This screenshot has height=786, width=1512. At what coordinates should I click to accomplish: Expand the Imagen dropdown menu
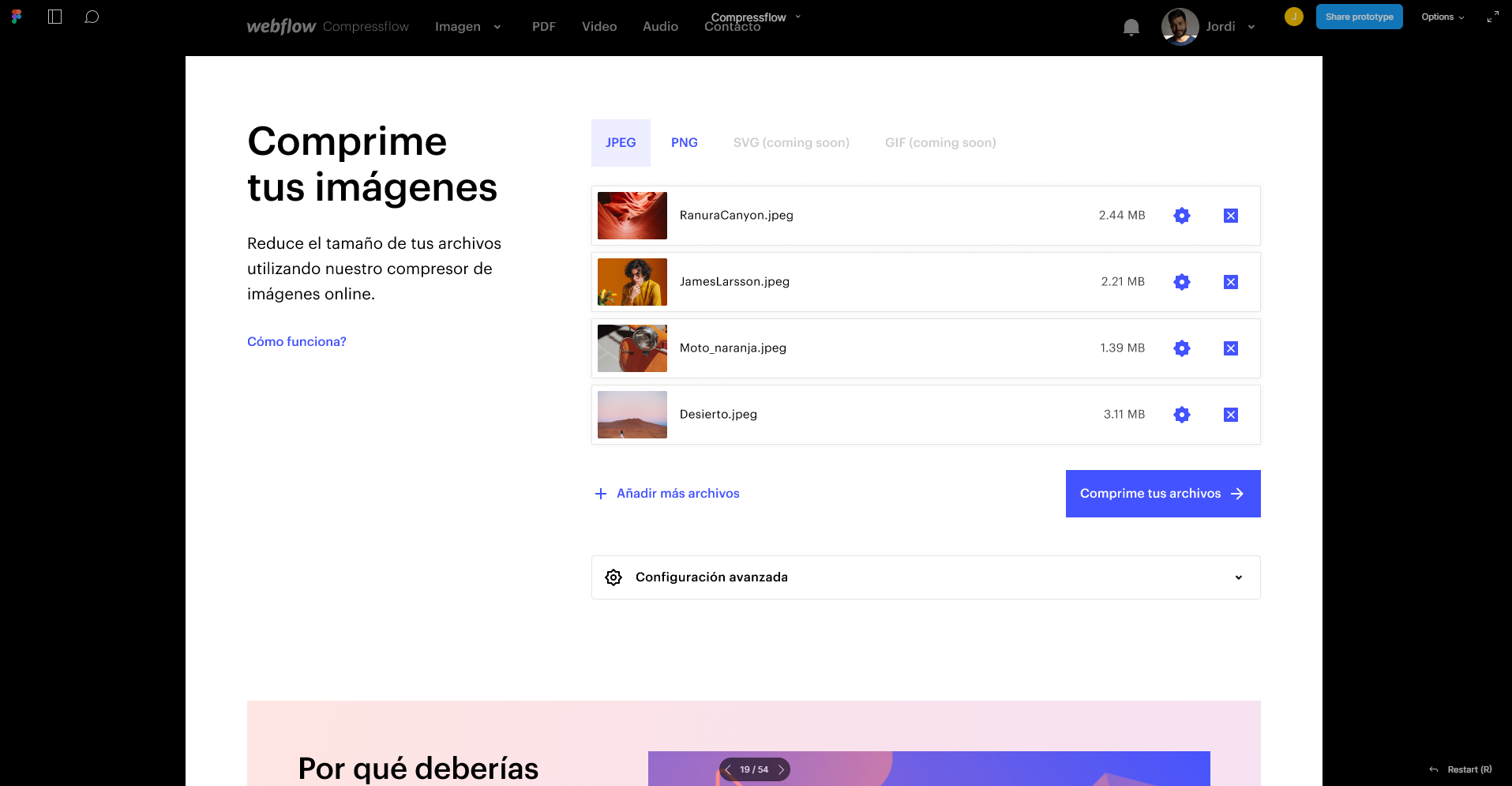click(467, 27)
